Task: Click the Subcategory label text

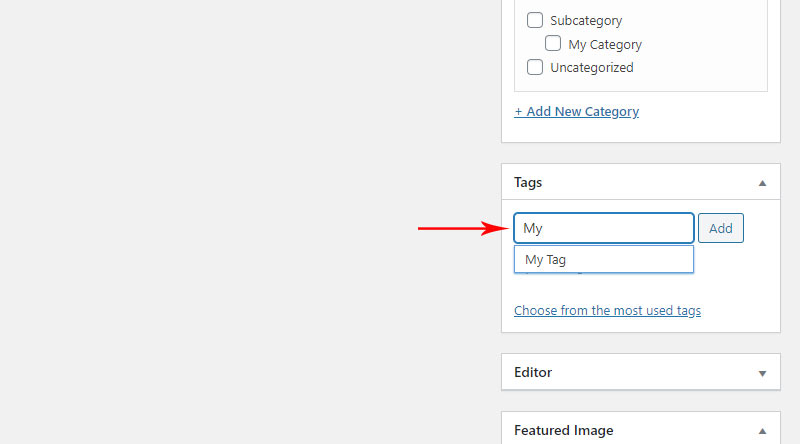Action: click(586, 21)
